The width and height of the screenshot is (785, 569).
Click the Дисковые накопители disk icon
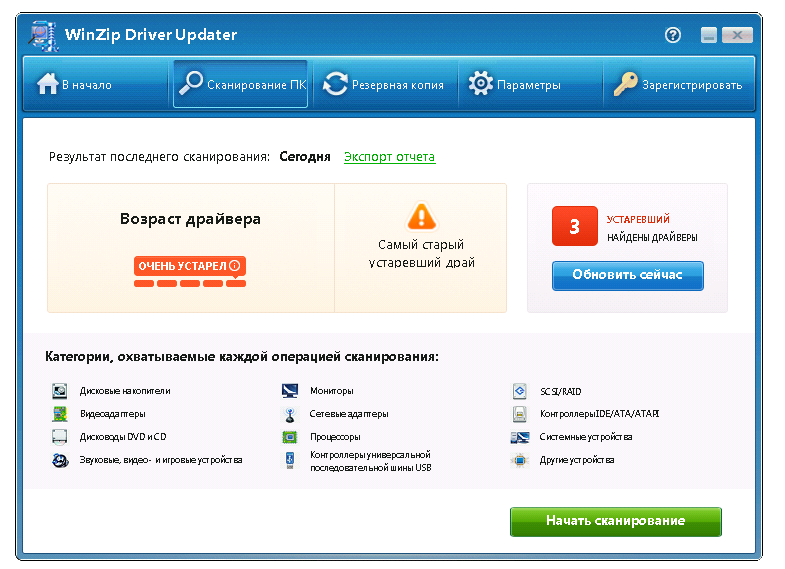pos(60,391)
